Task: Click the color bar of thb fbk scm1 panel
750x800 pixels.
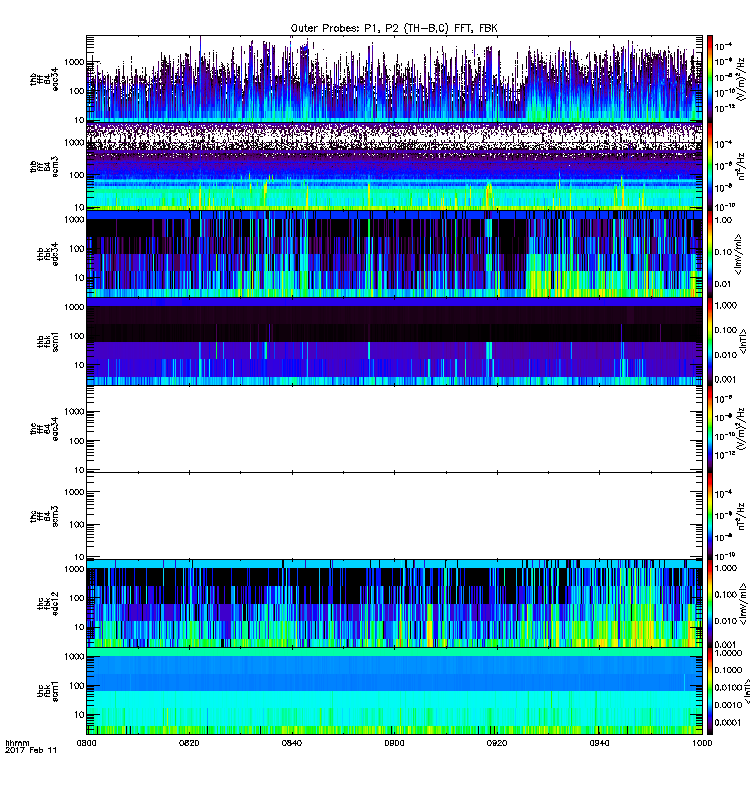Action: [710, 341]
